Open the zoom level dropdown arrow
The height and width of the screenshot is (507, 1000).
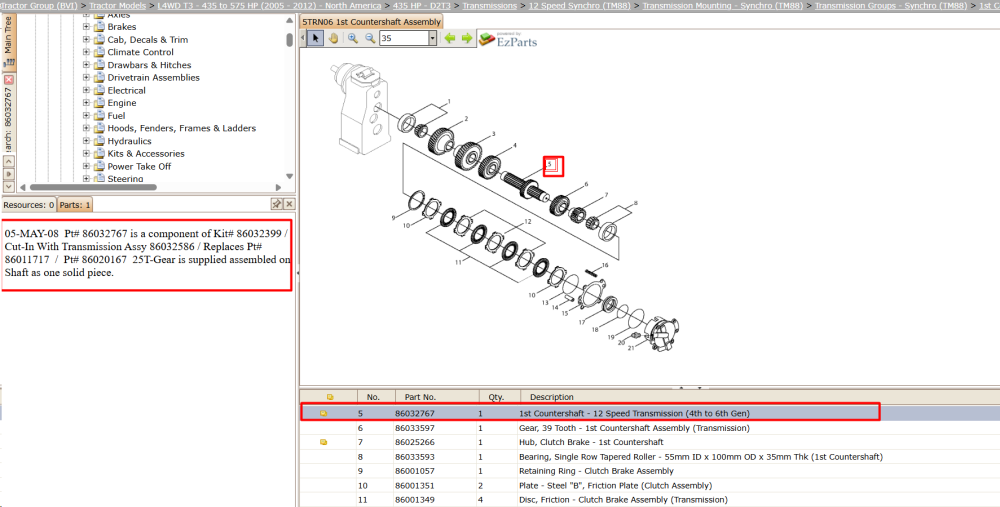pyautogui.click(x=432, y=38)
